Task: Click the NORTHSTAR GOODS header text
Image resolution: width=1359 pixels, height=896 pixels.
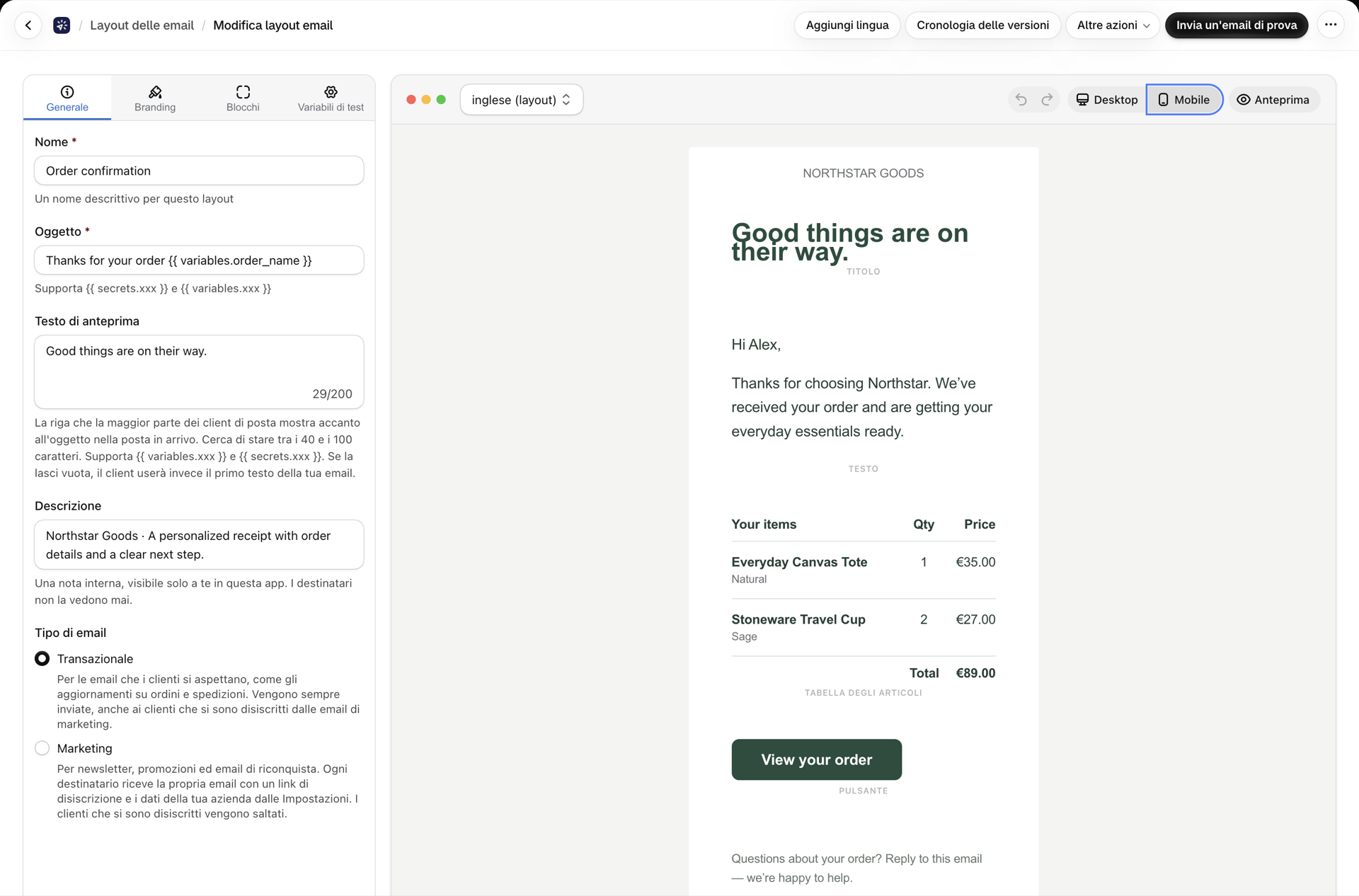Action: [863, 173]
